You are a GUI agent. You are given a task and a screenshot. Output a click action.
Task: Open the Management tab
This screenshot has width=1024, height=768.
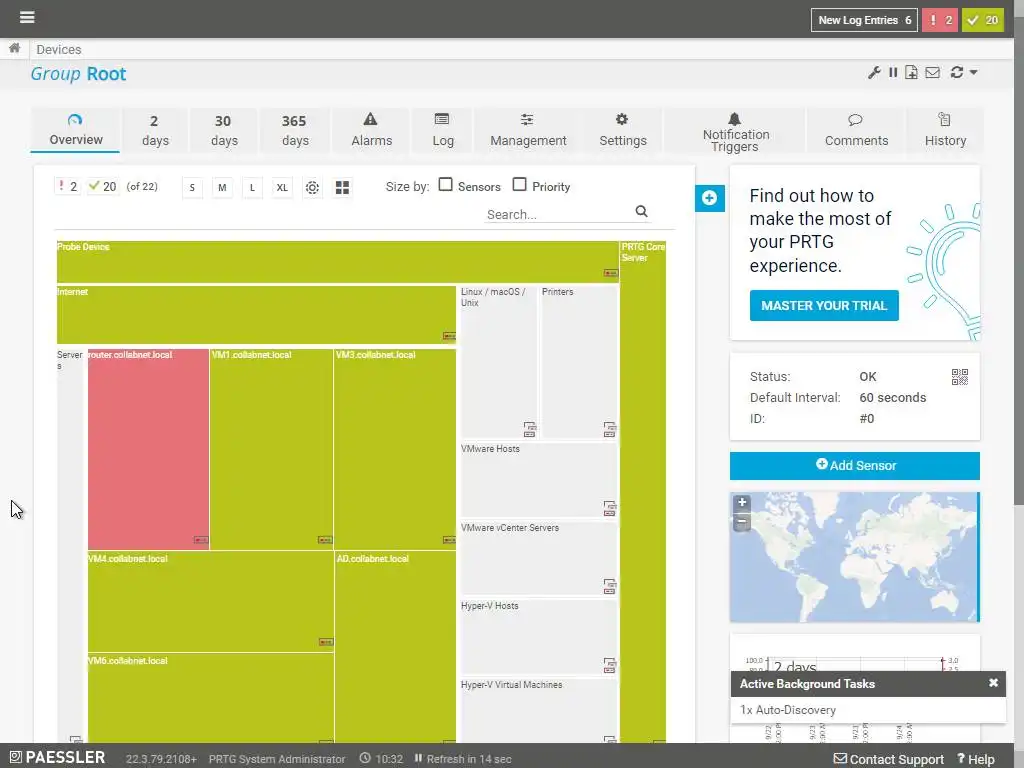(x=528, y=130)
